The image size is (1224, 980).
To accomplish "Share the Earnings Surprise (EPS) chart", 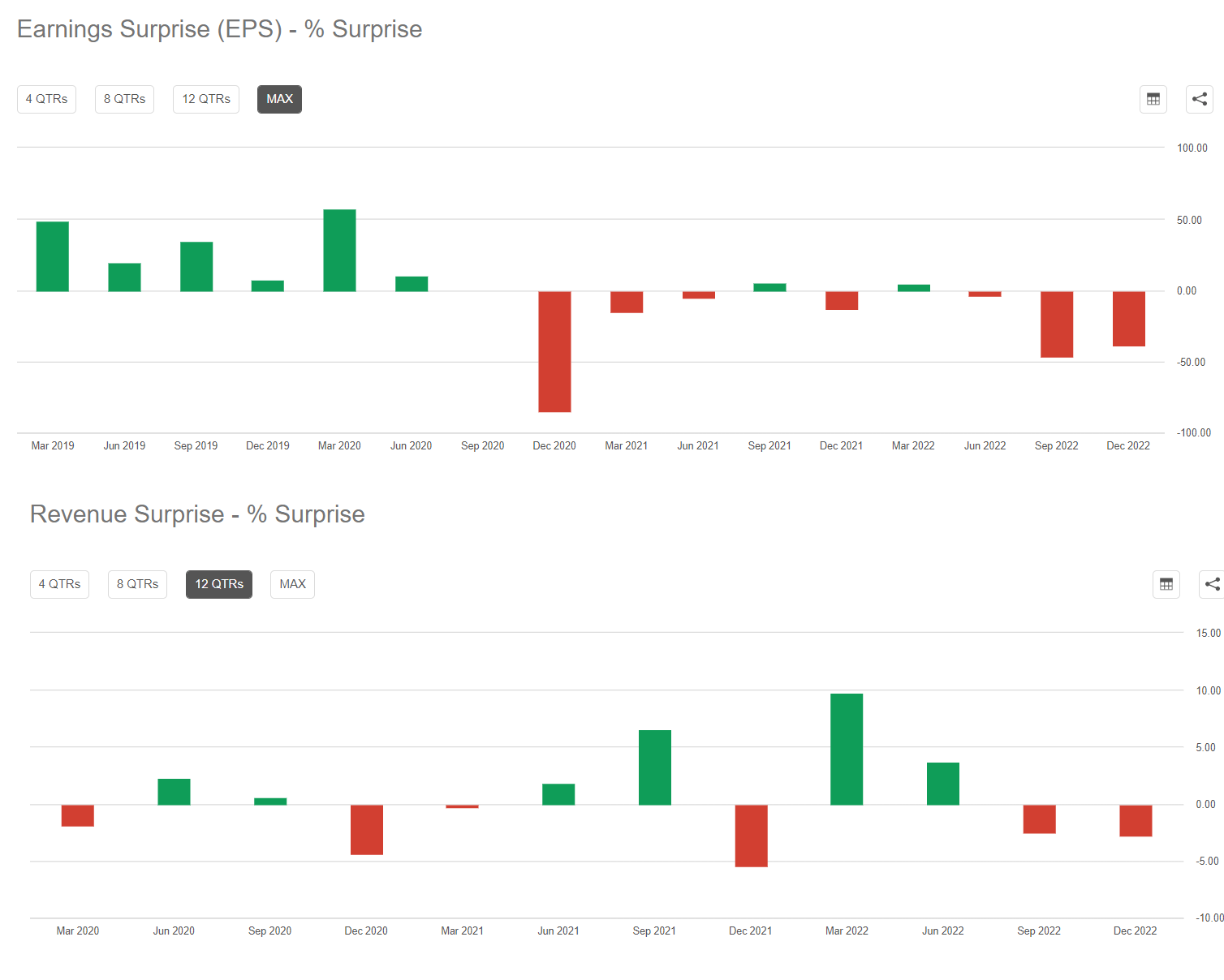I will tap(1199, 99).
